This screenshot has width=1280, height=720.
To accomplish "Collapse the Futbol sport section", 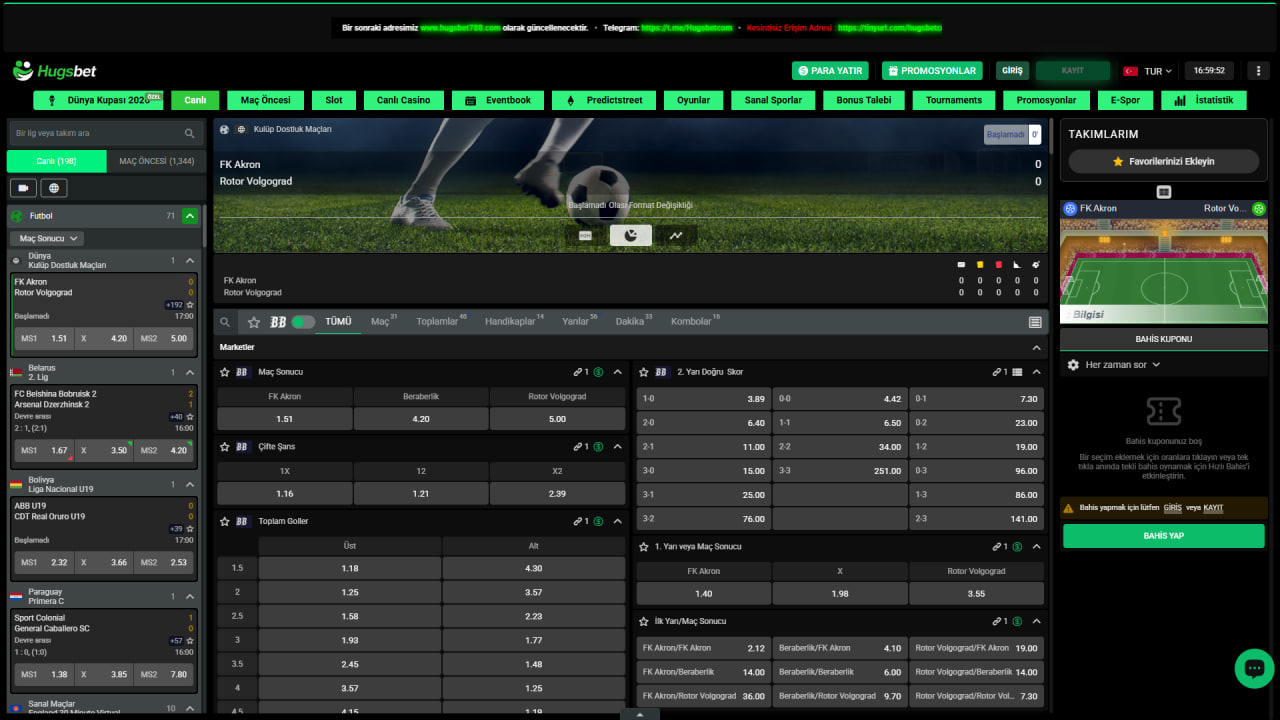I will [x=190, y=216].
